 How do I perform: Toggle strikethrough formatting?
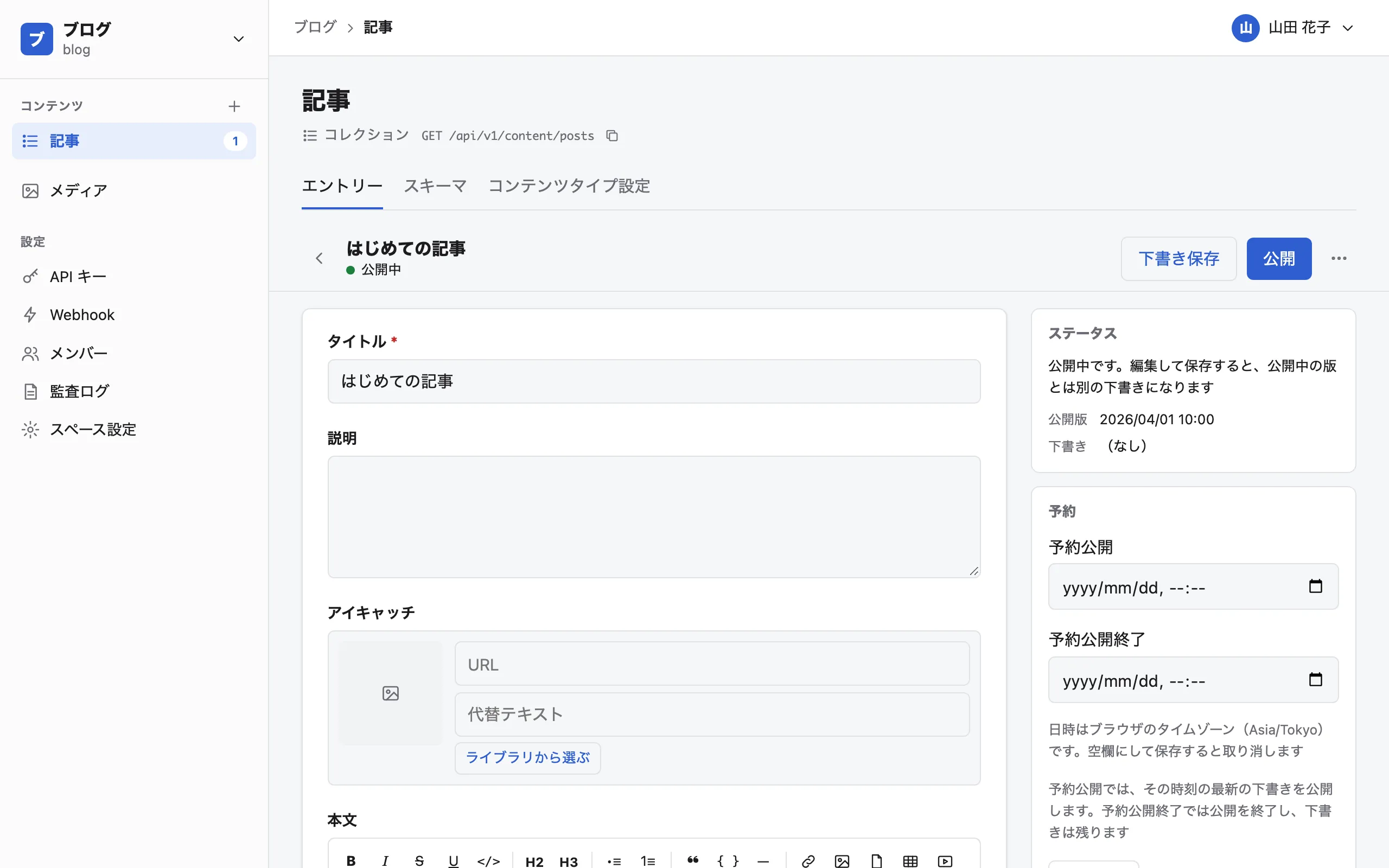pyautogui.click(x=419, y=860)
